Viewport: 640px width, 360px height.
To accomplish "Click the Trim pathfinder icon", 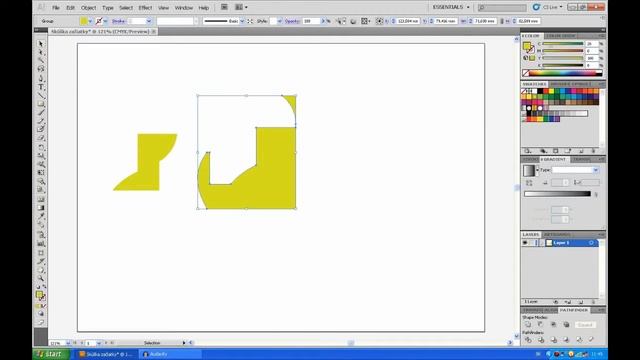I will [x=540, y=340].
